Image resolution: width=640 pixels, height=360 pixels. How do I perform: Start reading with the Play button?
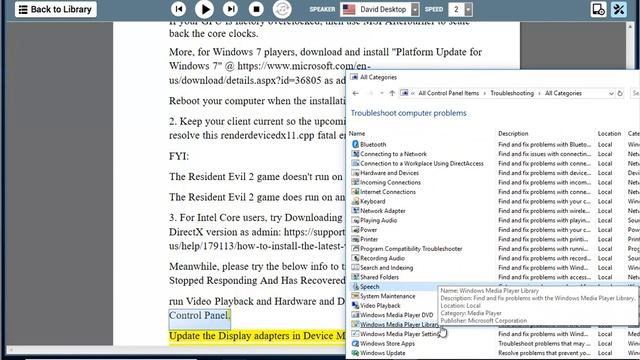pos(204,9)
